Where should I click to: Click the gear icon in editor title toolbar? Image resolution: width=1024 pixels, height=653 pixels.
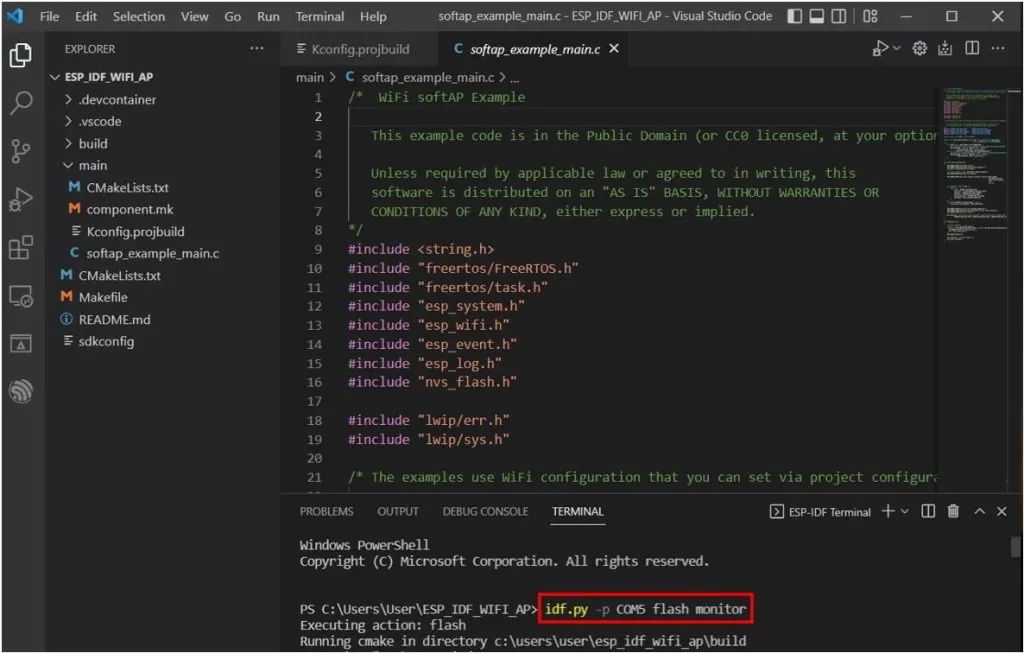pos(920,48)
